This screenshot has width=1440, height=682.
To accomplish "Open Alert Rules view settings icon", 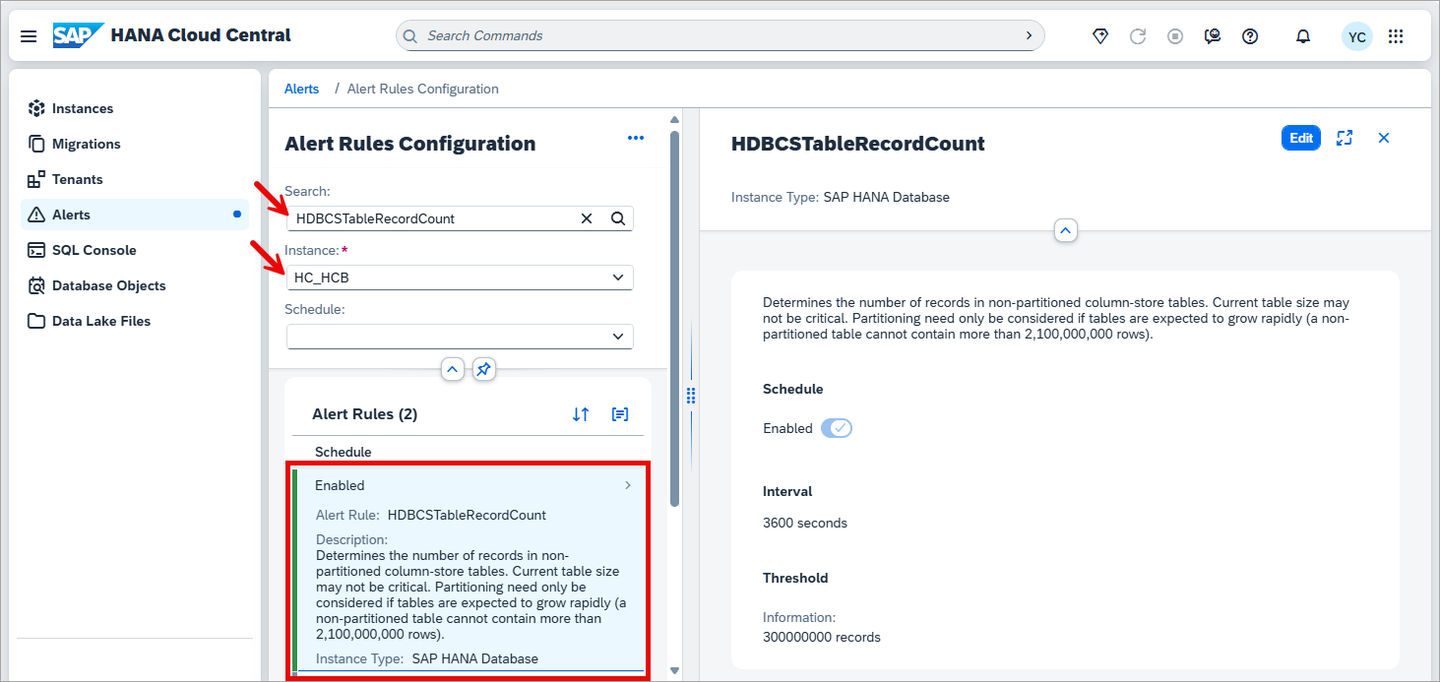I will 620,414.
